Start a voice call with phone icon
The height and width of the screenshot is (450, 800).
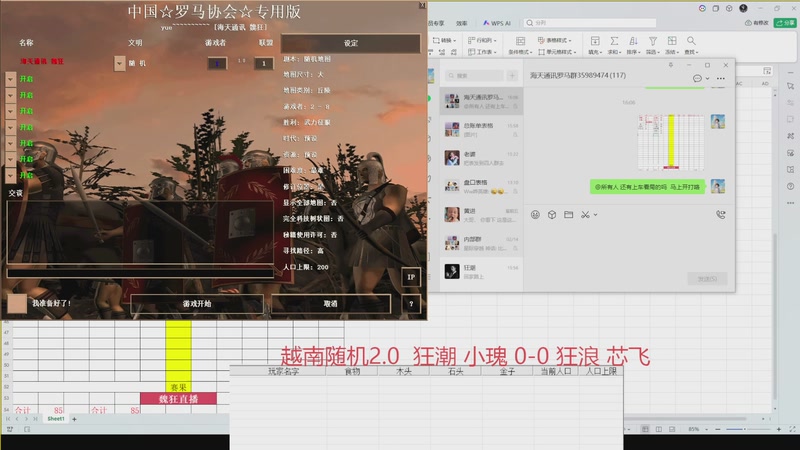(720, 215)
